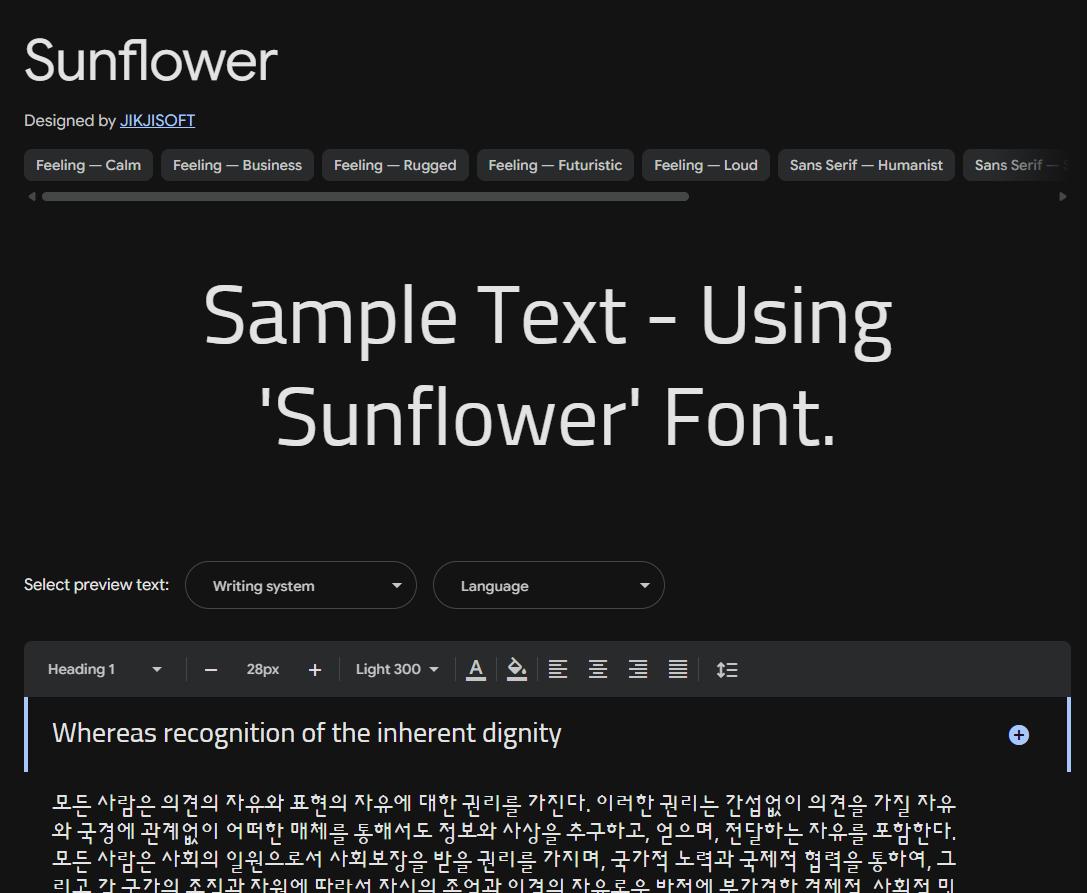Open the Writing system dropdown
This screenshot has width=1087, height=893.
[301, 585]
